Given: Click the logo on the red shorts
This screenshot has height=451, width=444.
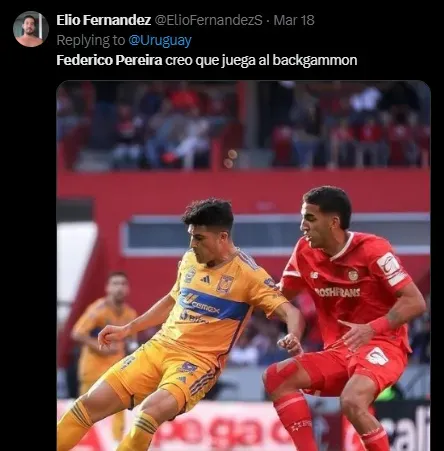Looking at the screenshot, I should click(377, 356).
